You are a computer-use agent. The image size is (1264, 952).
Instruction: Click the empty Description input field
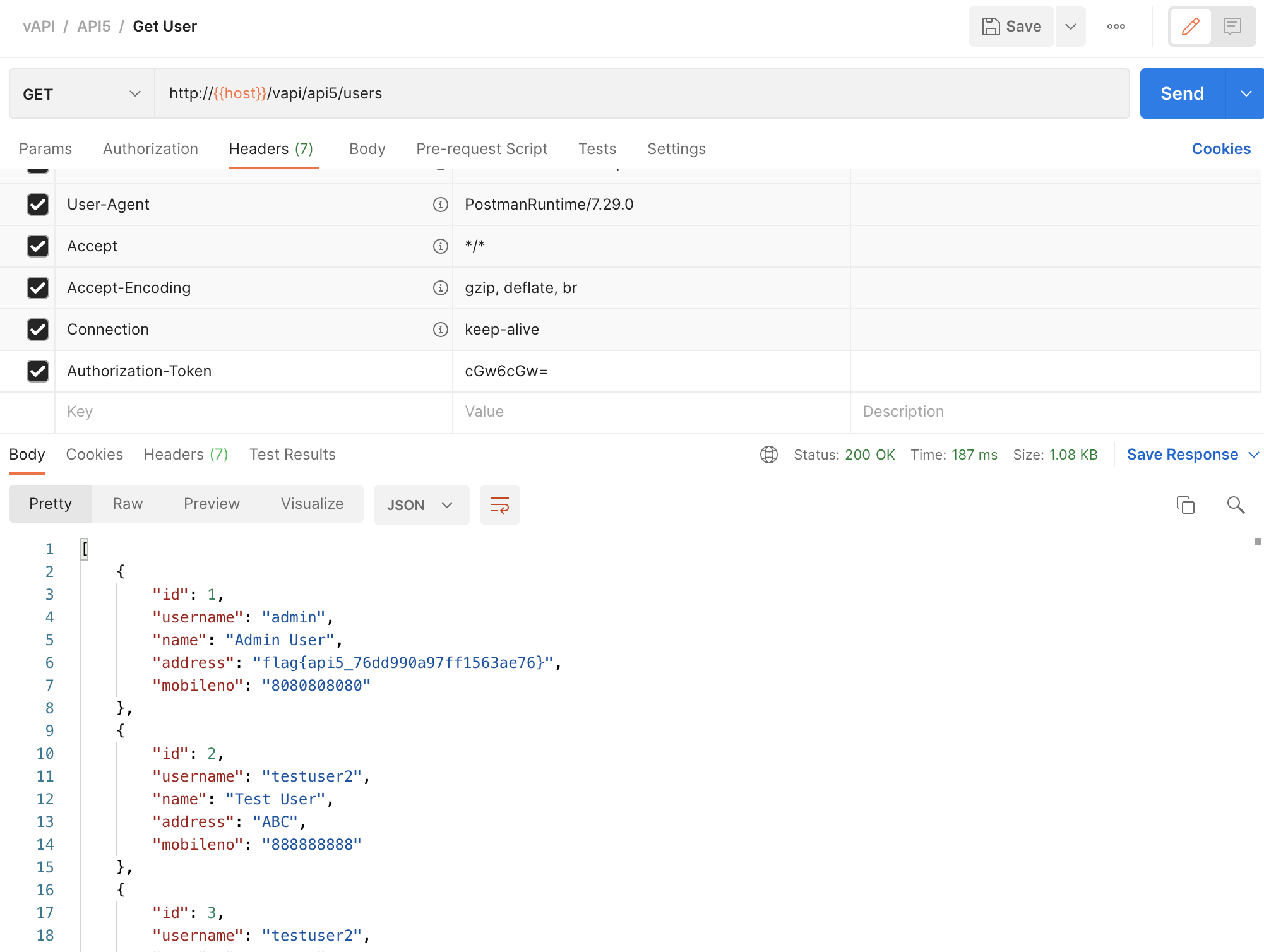[1056, 412]
